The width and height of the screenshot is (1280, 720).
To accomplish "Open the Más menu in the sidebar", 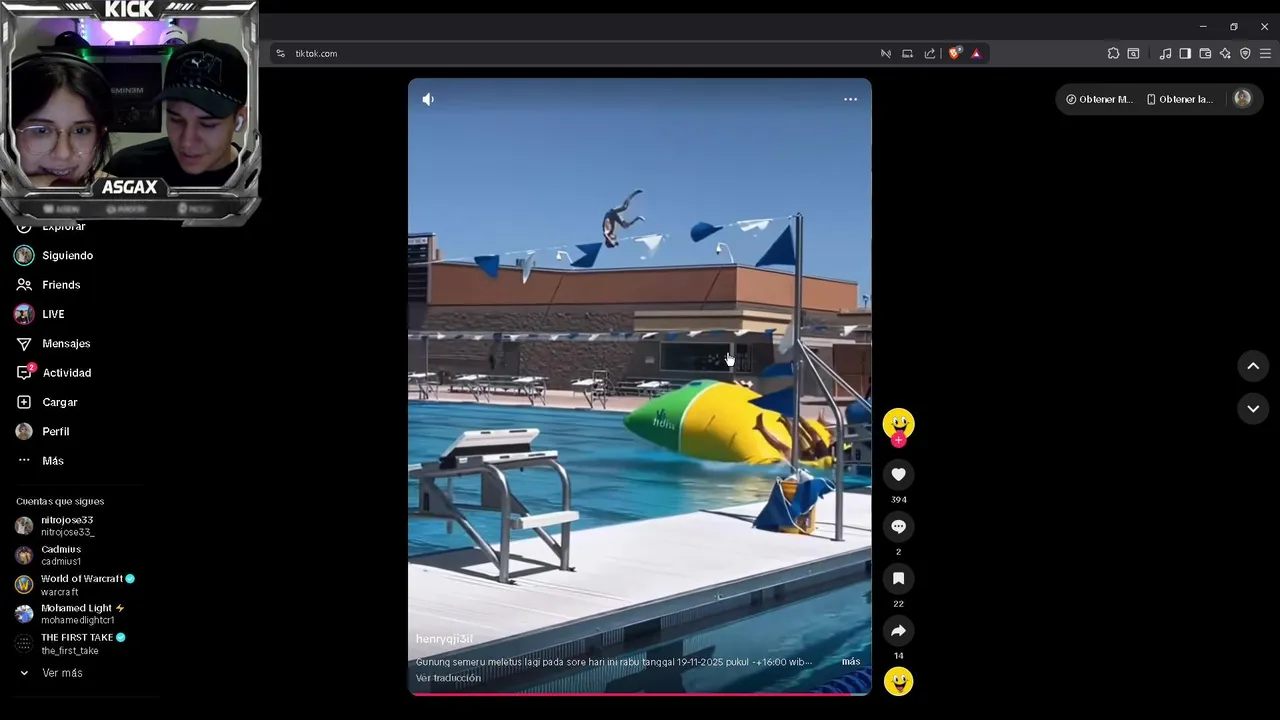I will click(53, 461).
